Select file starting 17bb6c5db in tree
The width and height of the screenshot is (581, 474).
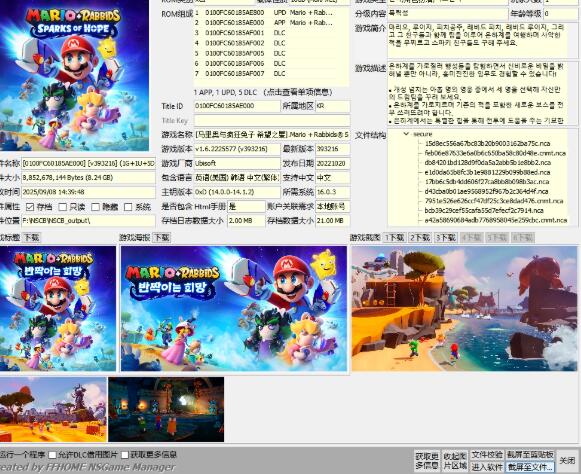(x=487, y=182)
